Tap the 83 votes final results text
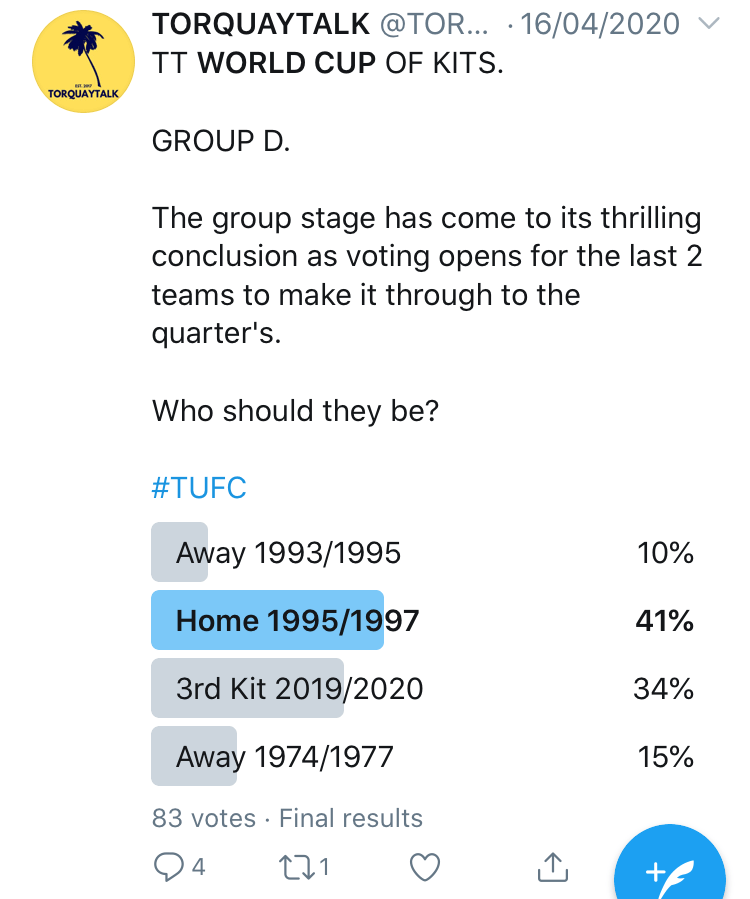This screenshot has height=899, width=750. (x=287, y=818)
